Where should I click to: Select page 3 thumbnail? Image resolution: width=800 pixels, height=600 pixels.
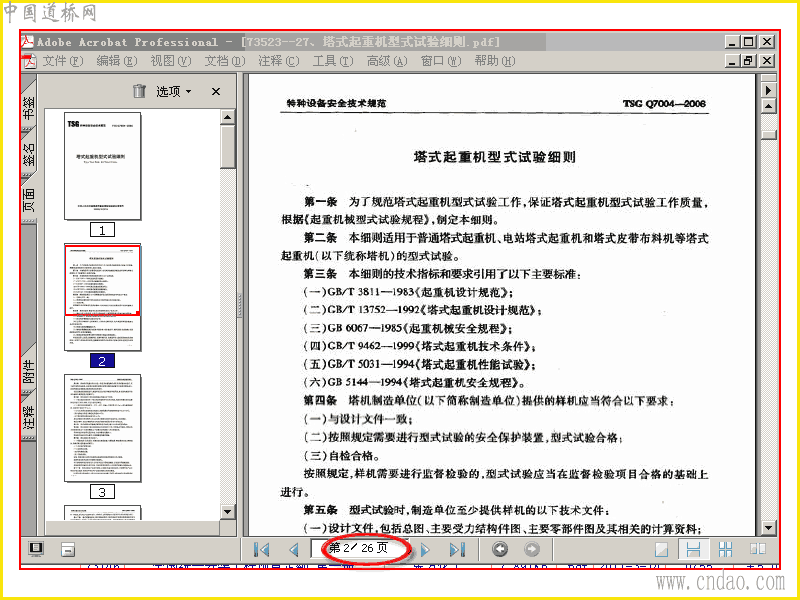click(x=103, y=429)
